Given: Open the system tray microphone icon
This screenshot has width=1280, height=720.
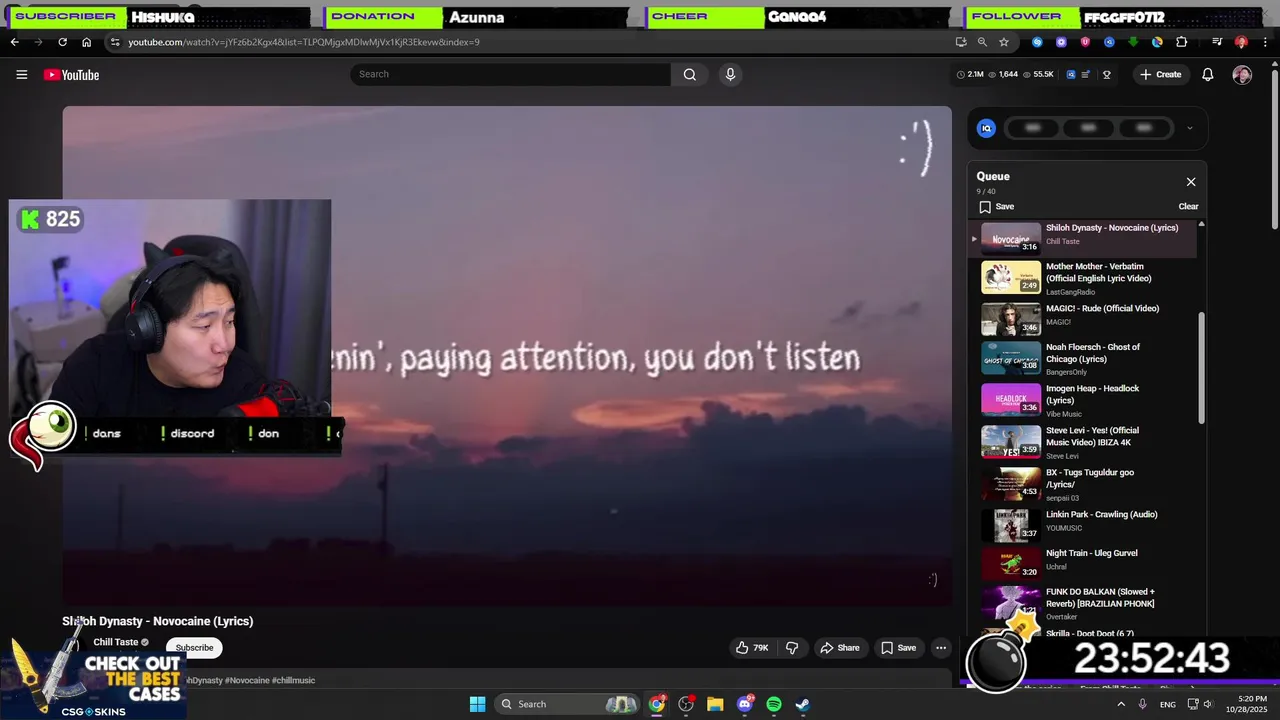Looking at the screenshot, I should pos(1143,704).
